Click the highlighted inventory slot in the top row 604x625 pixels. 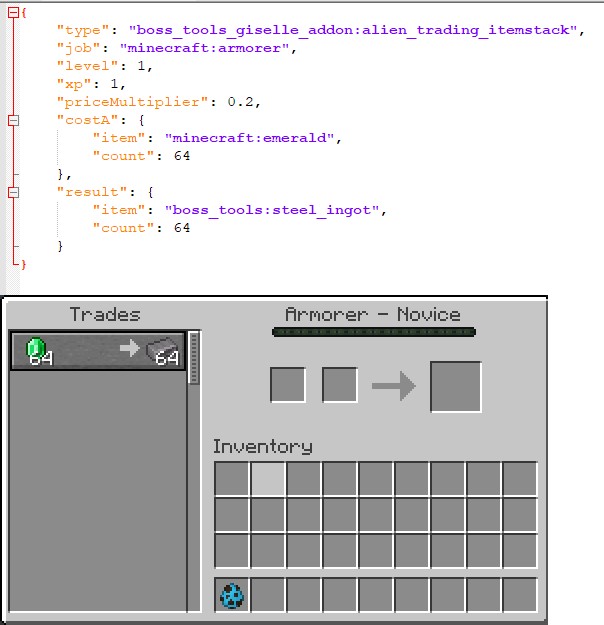[268, 479]
